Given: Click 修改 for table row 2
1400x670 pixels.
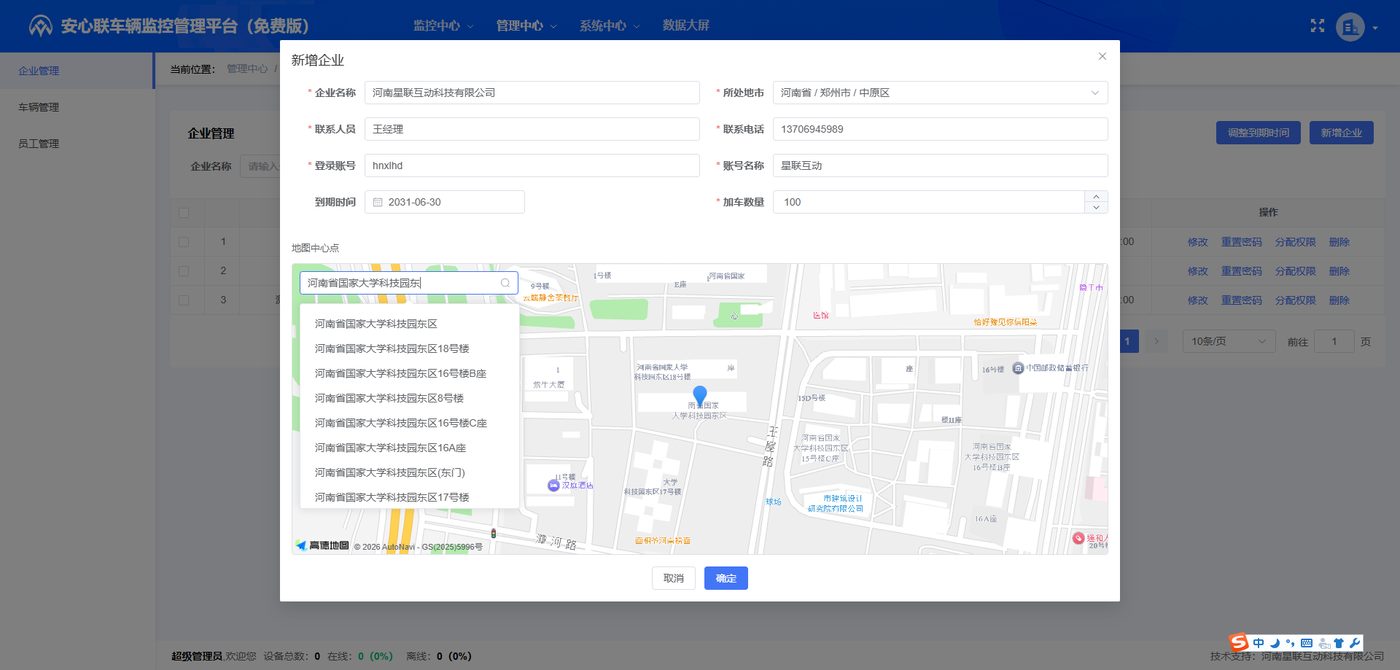Looking at the screenshot, I should tap(1198, 271).
